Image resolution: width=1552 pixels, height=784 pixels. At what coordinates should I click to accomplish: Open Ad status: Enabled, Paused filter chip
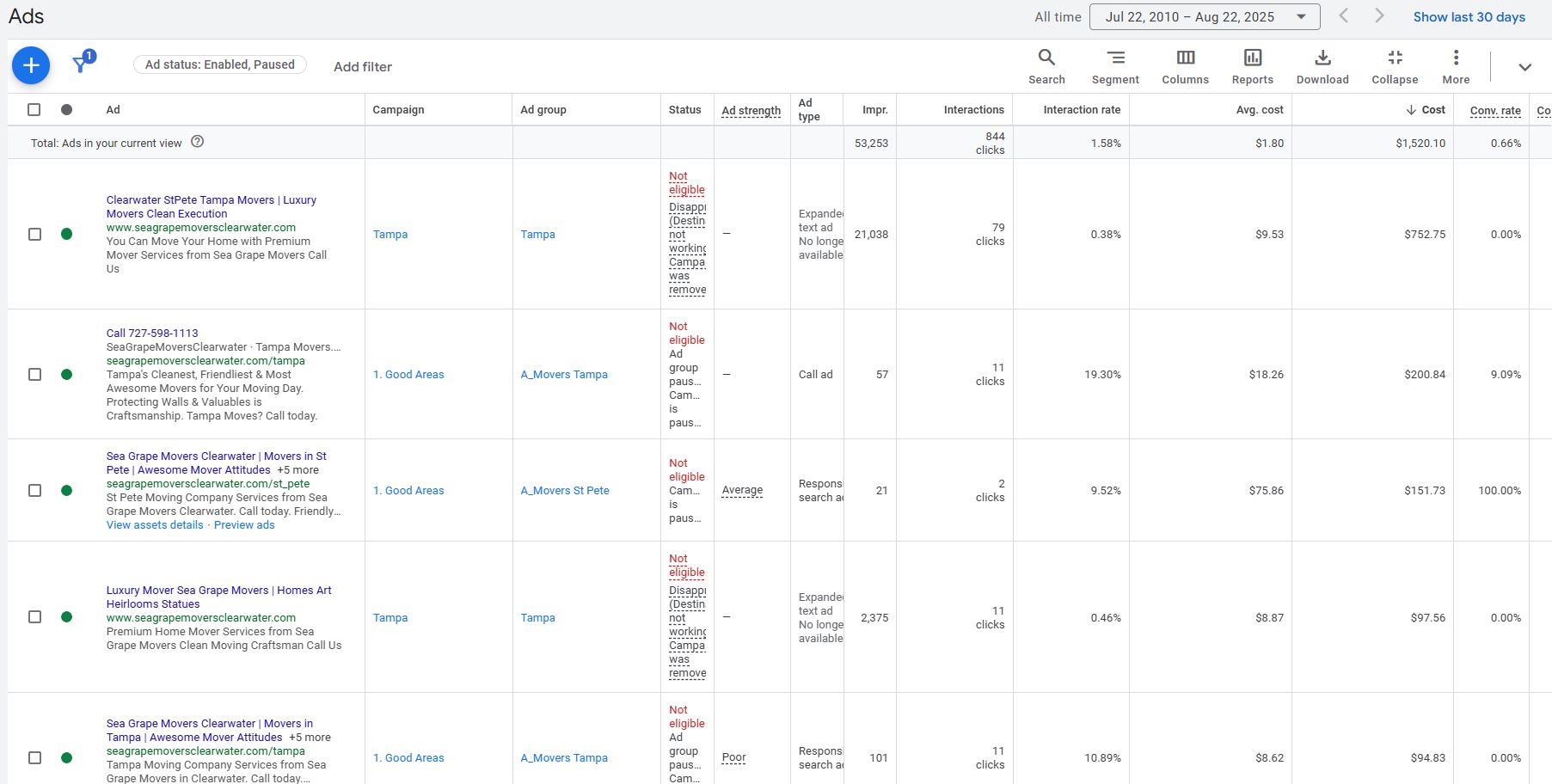tap(220, 64)
